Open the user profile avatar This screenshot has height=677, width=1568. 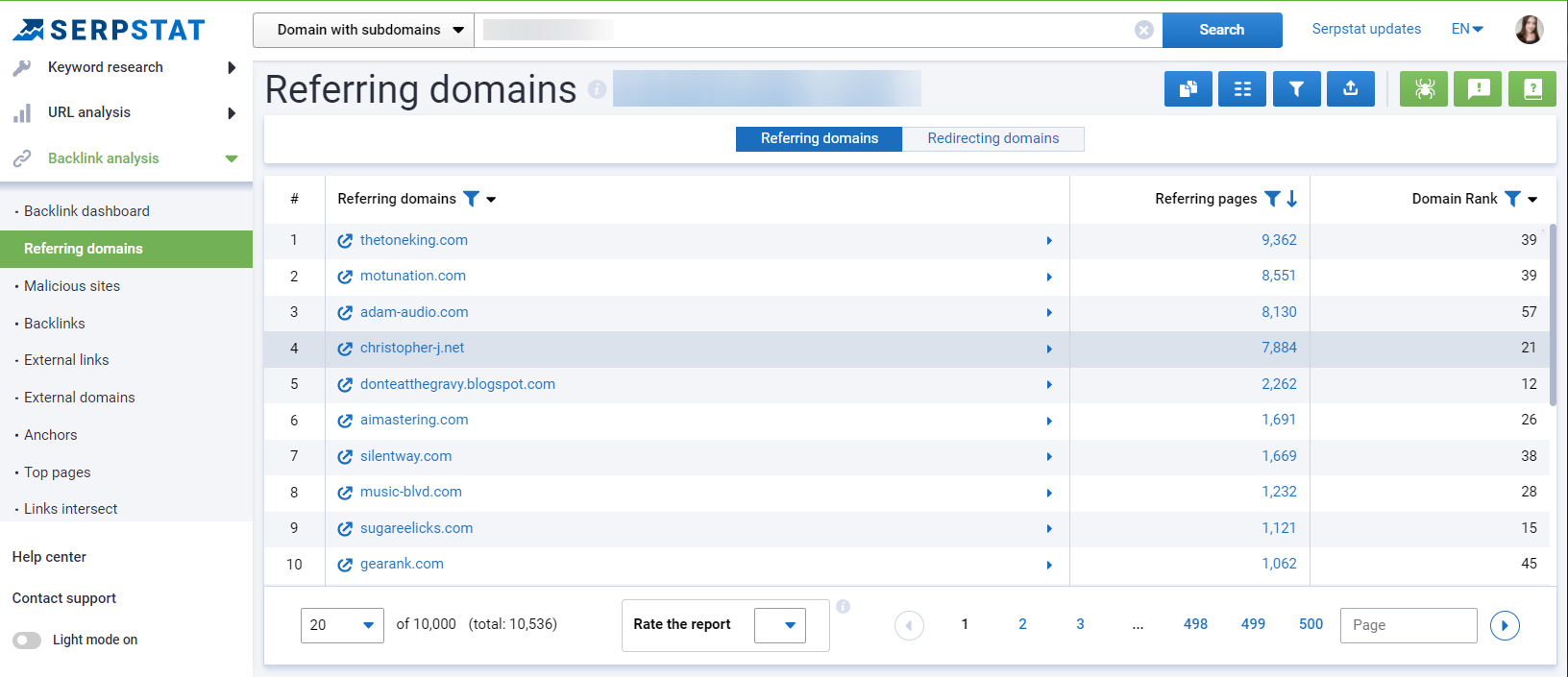[x=1529, y=30]
